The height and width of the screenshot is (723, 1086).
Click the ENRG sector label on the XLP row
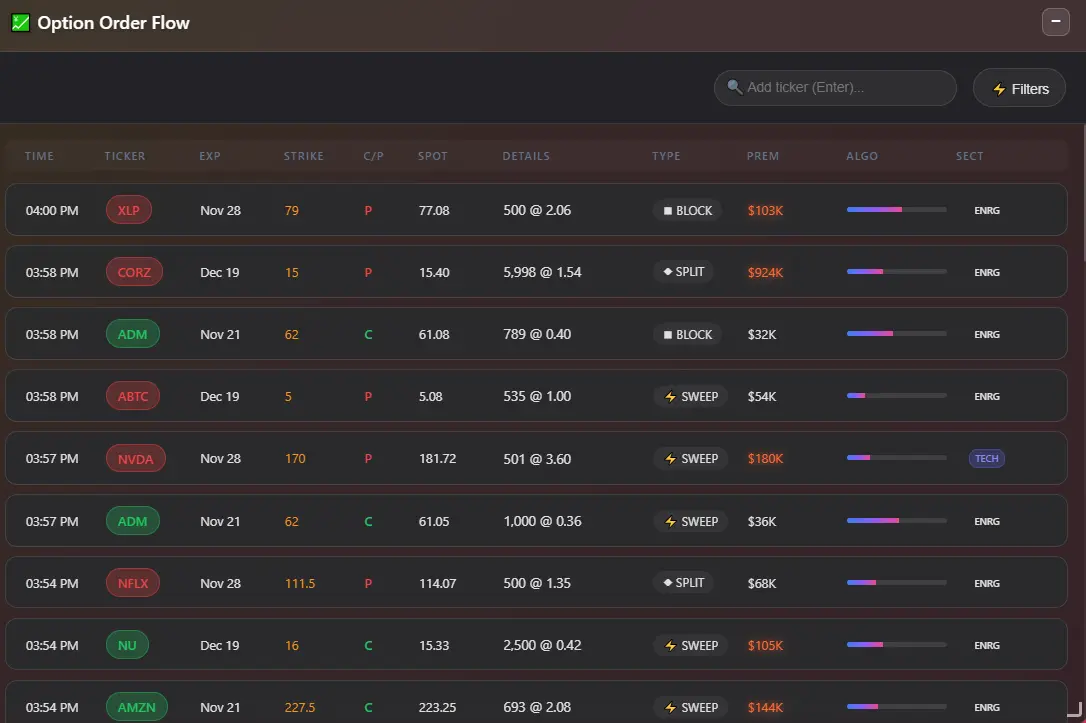pos(987,210)
